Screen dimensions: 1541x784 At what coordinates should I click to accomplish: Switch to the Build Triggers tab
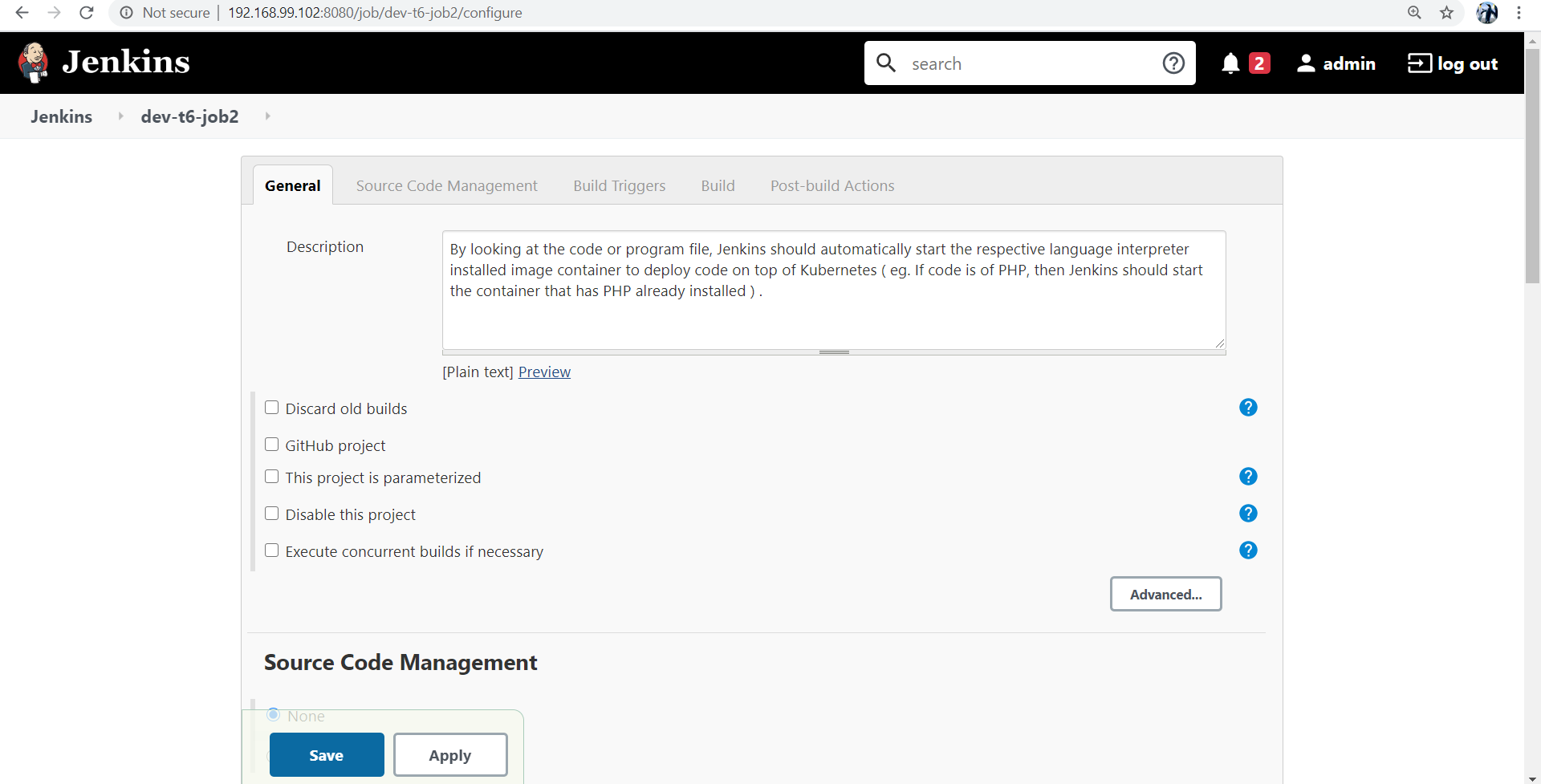point(619,185)
